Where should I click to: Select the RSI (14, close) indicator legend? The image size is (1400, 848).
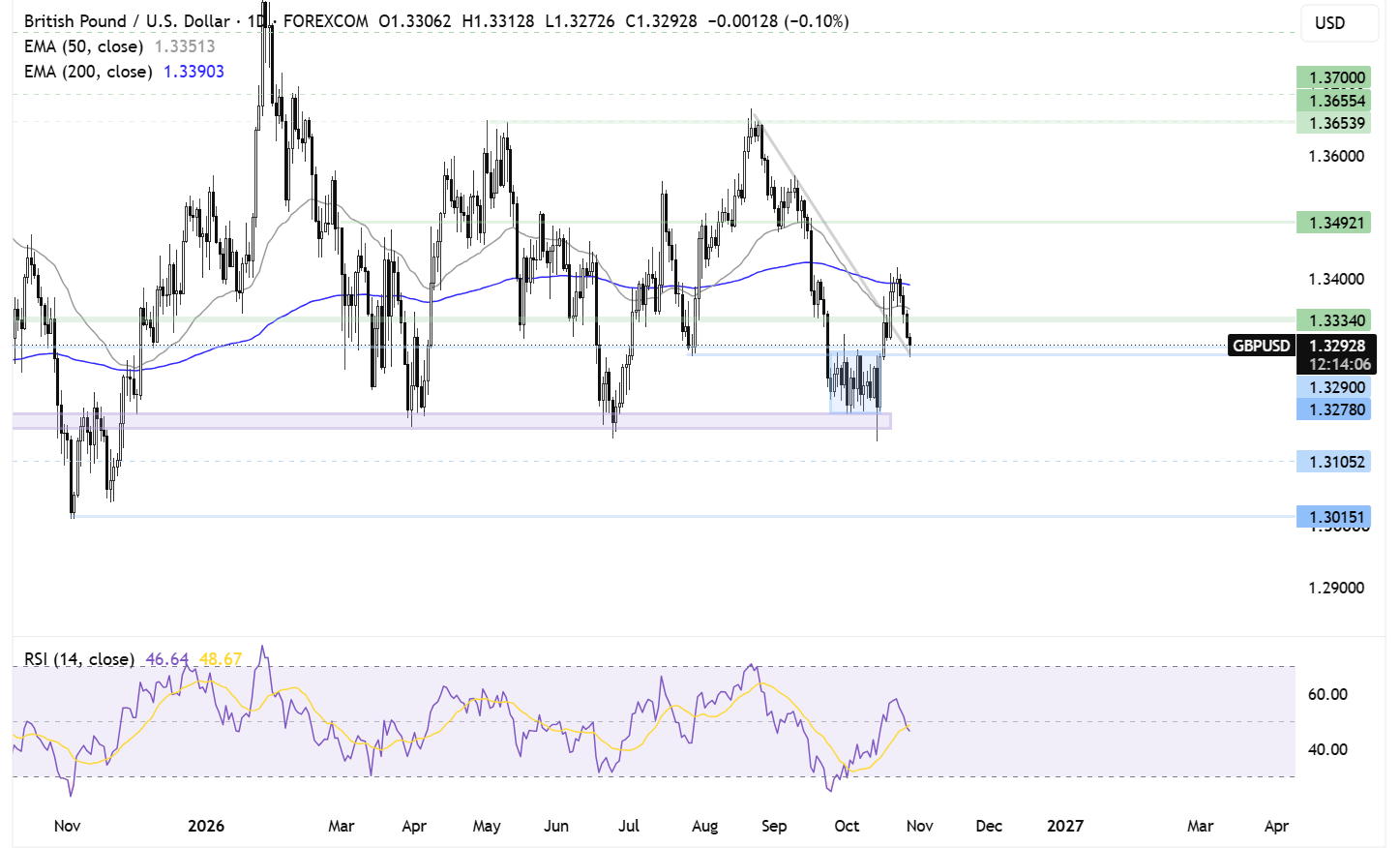(79, 659)
